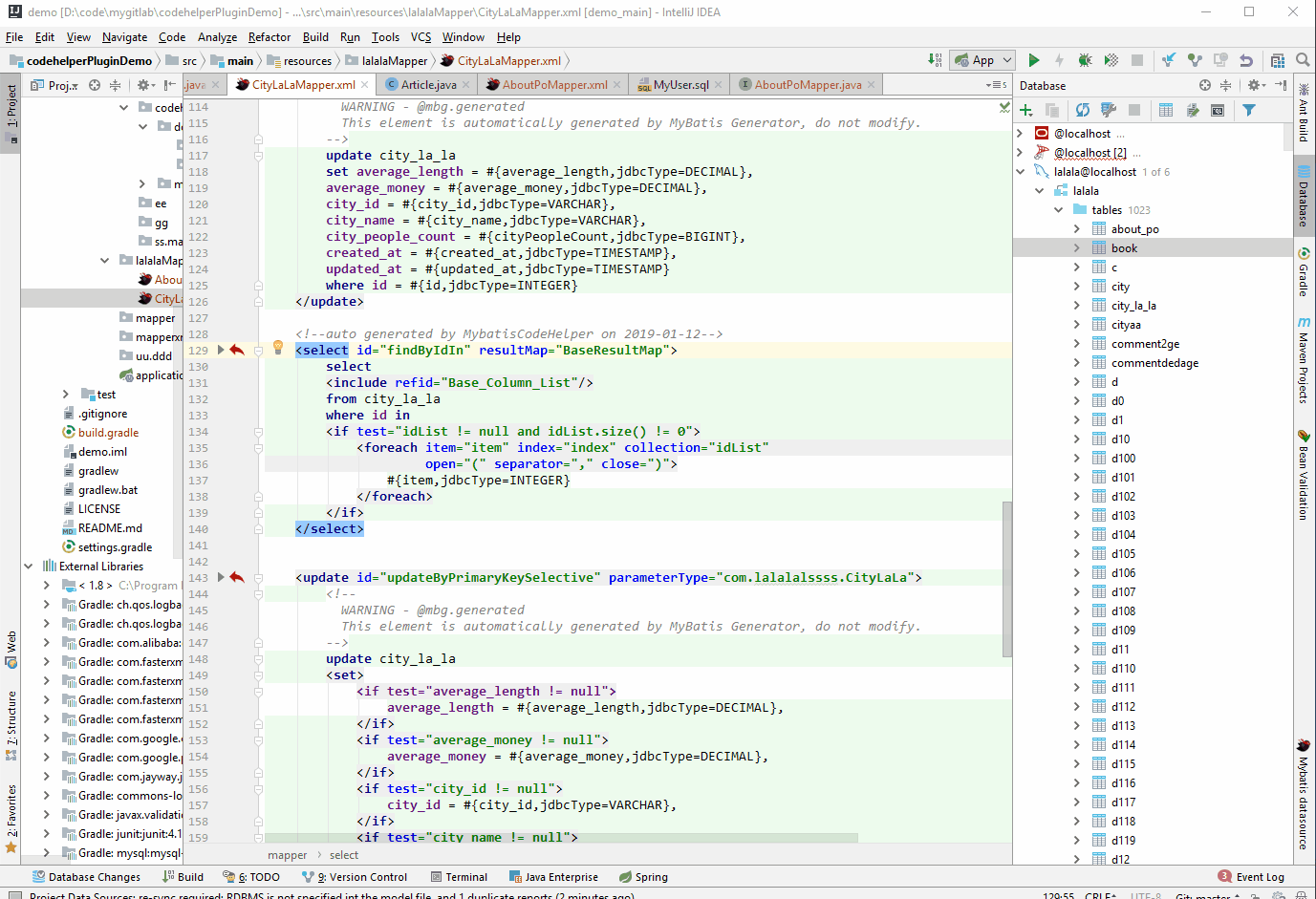Screen dimensions: 1316x899
Task: Start debugging with the bug icon
Action: [x=1085, y=60]
